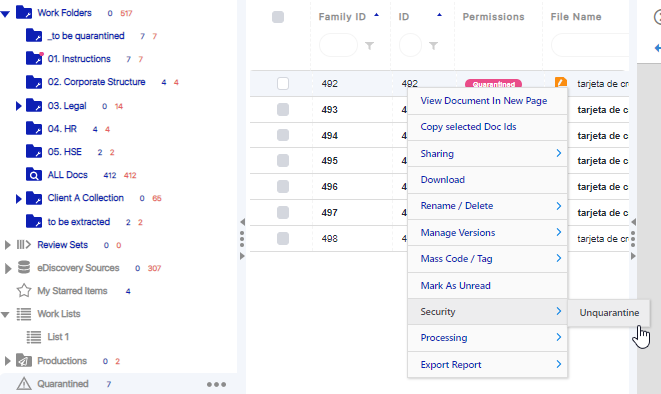Expand the 03. Legal folder
Image resolution: width=661 pixels, height=394 pixels.
click(19, 106)
